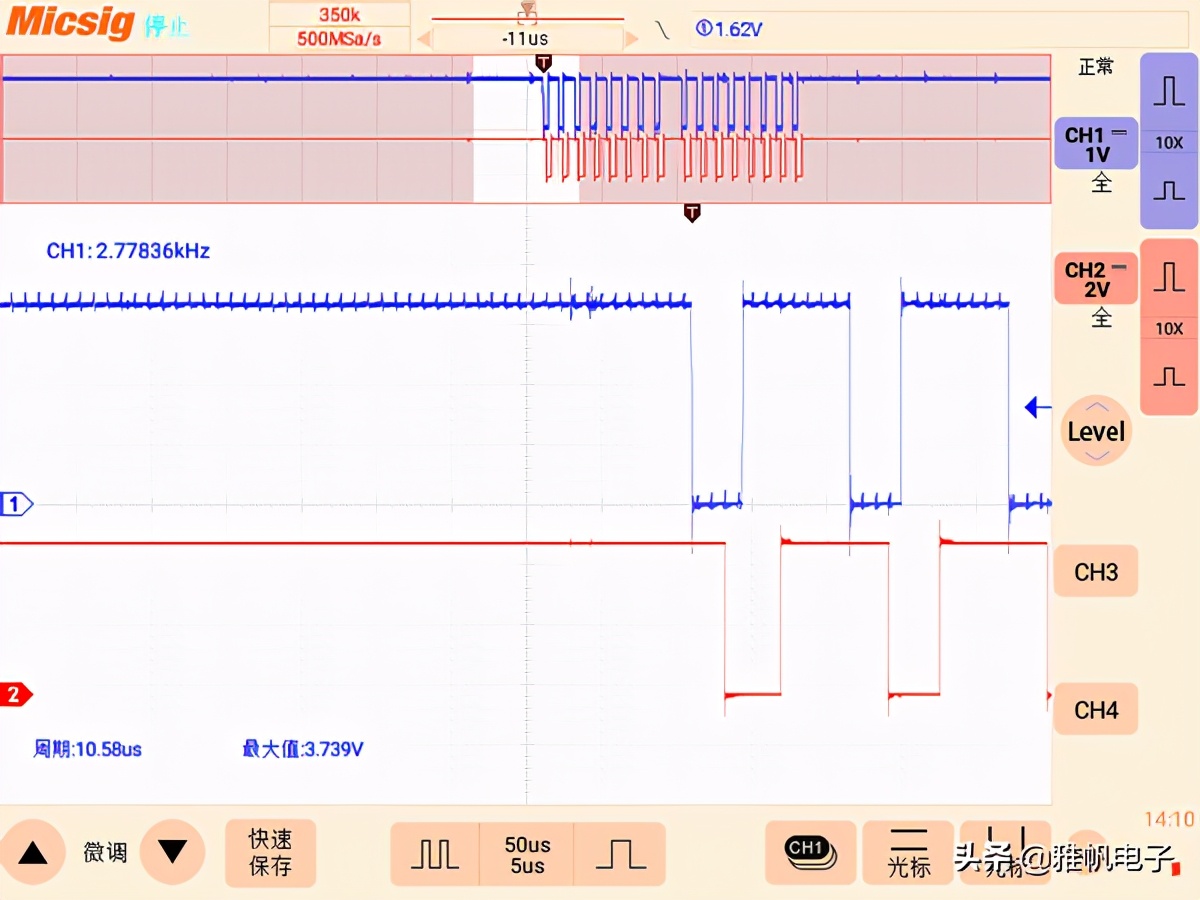The image size is (1200, 900).
Task: Increase CH2 vertical scale with tall pulse icon
Action: pyautogui.click(x=1168, y=277)
